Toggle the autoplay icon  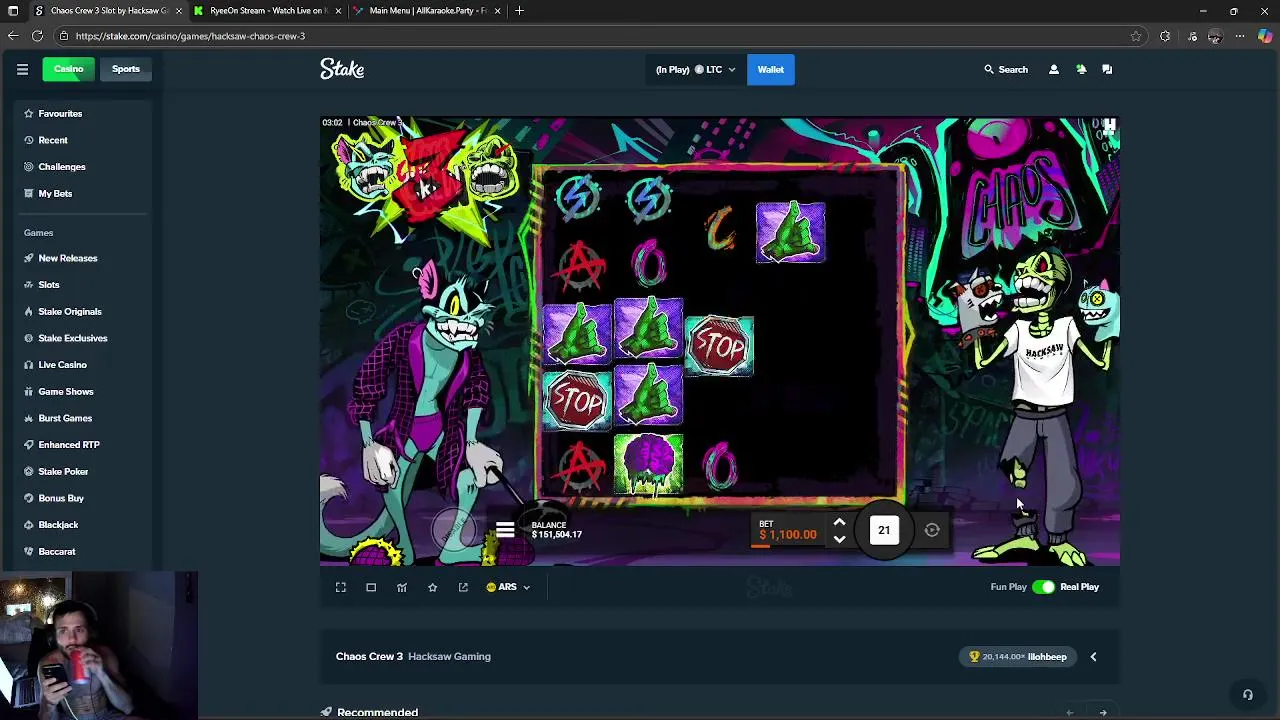932,530
